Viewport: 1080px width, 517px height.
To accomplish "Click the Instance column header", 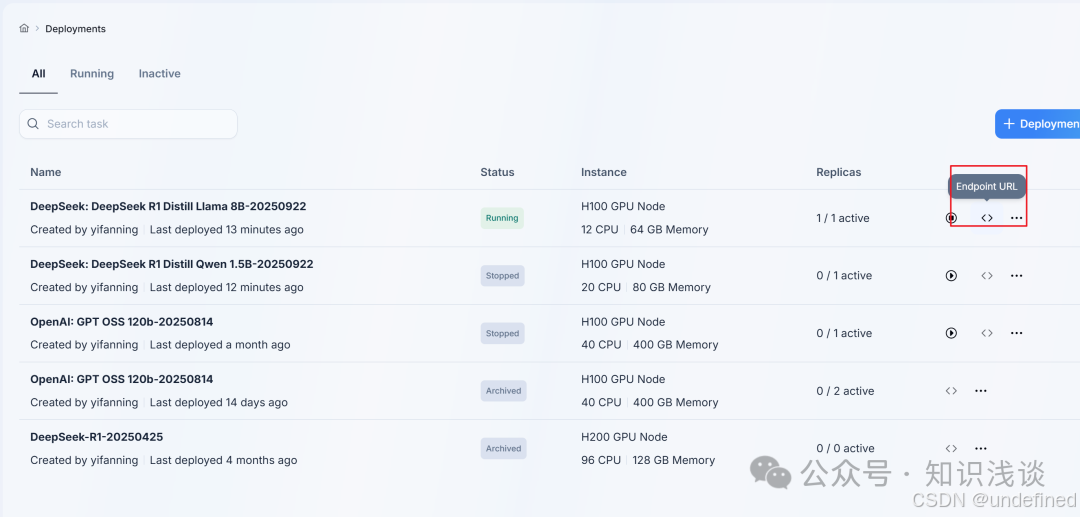I will point(603,172).
